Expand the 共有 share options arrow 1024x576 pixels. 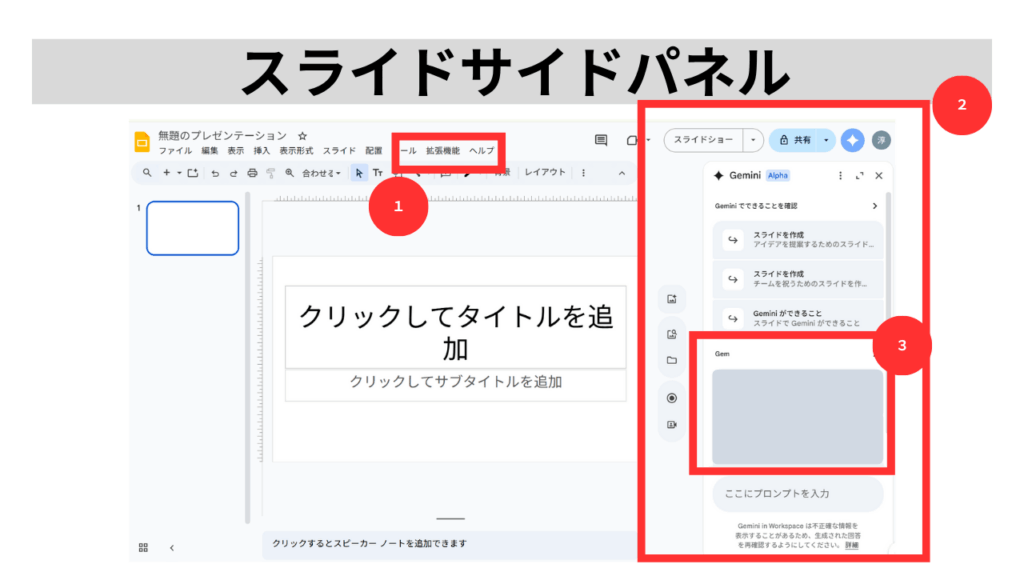826,141
